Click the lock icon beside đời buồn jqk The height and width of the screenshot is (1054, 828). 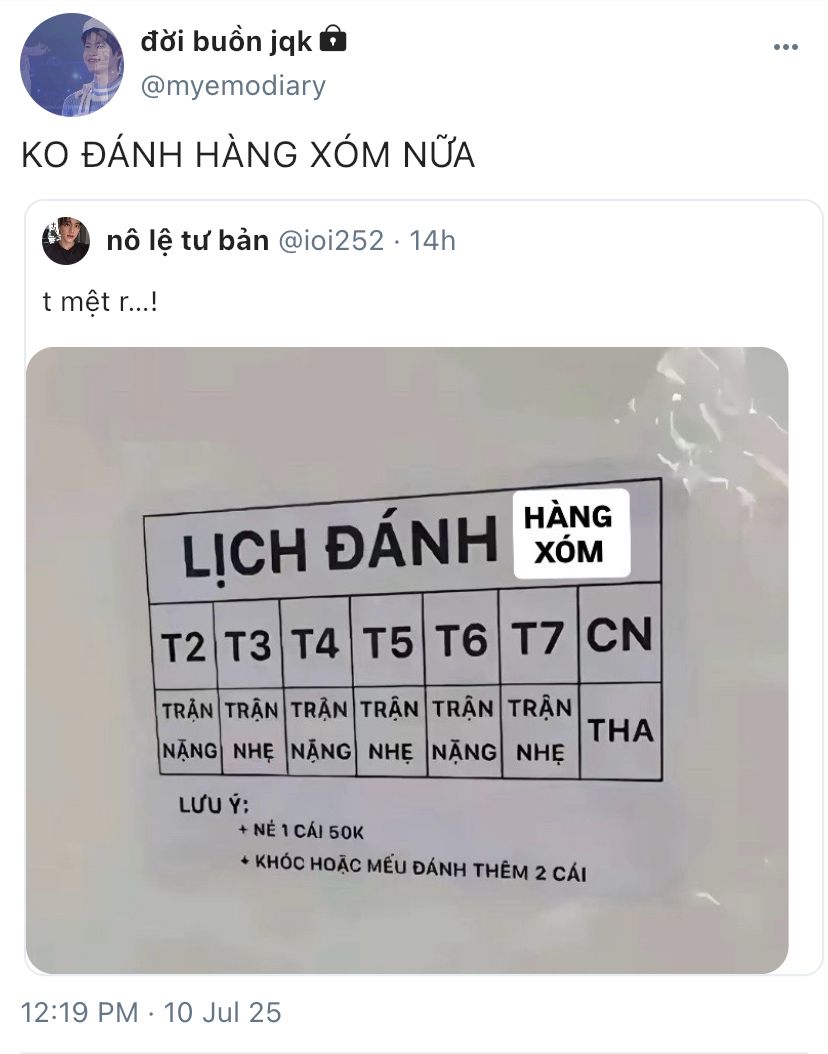(333, 39)
